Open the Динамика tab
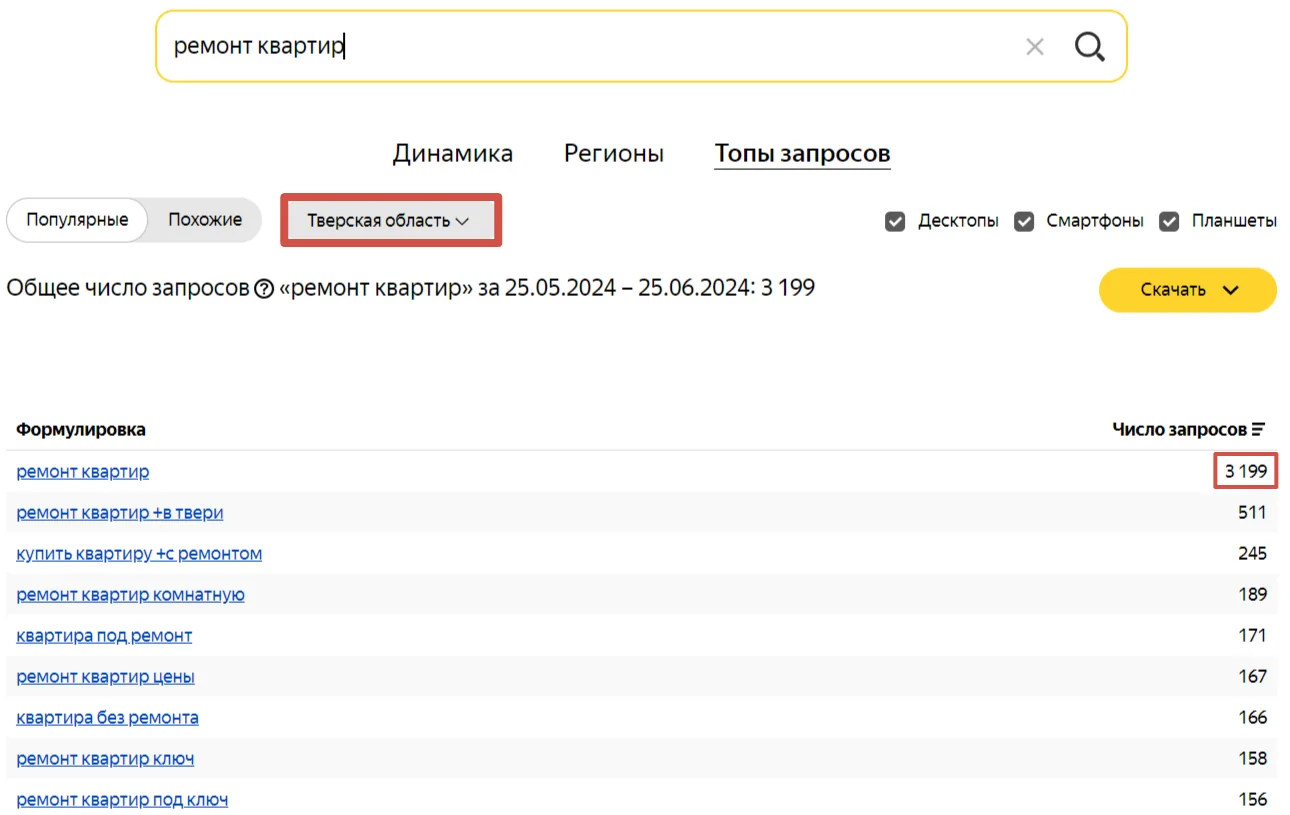Image resolution: width=1290 pixels, height=815 pixels. click(453, 154)
